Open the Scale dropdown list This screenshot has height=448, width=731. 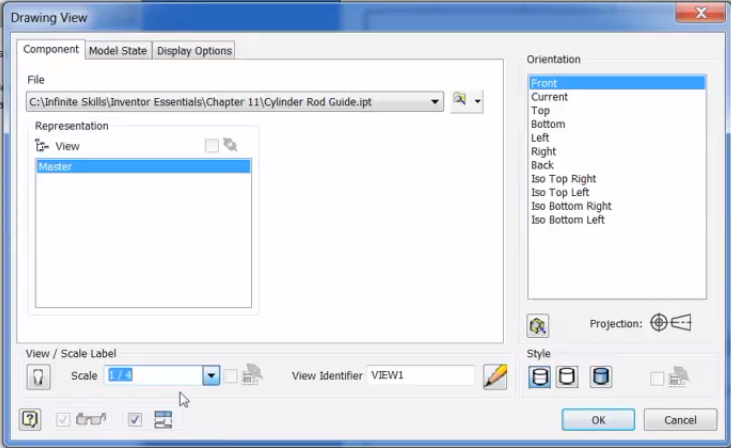[x=211, y=376]
